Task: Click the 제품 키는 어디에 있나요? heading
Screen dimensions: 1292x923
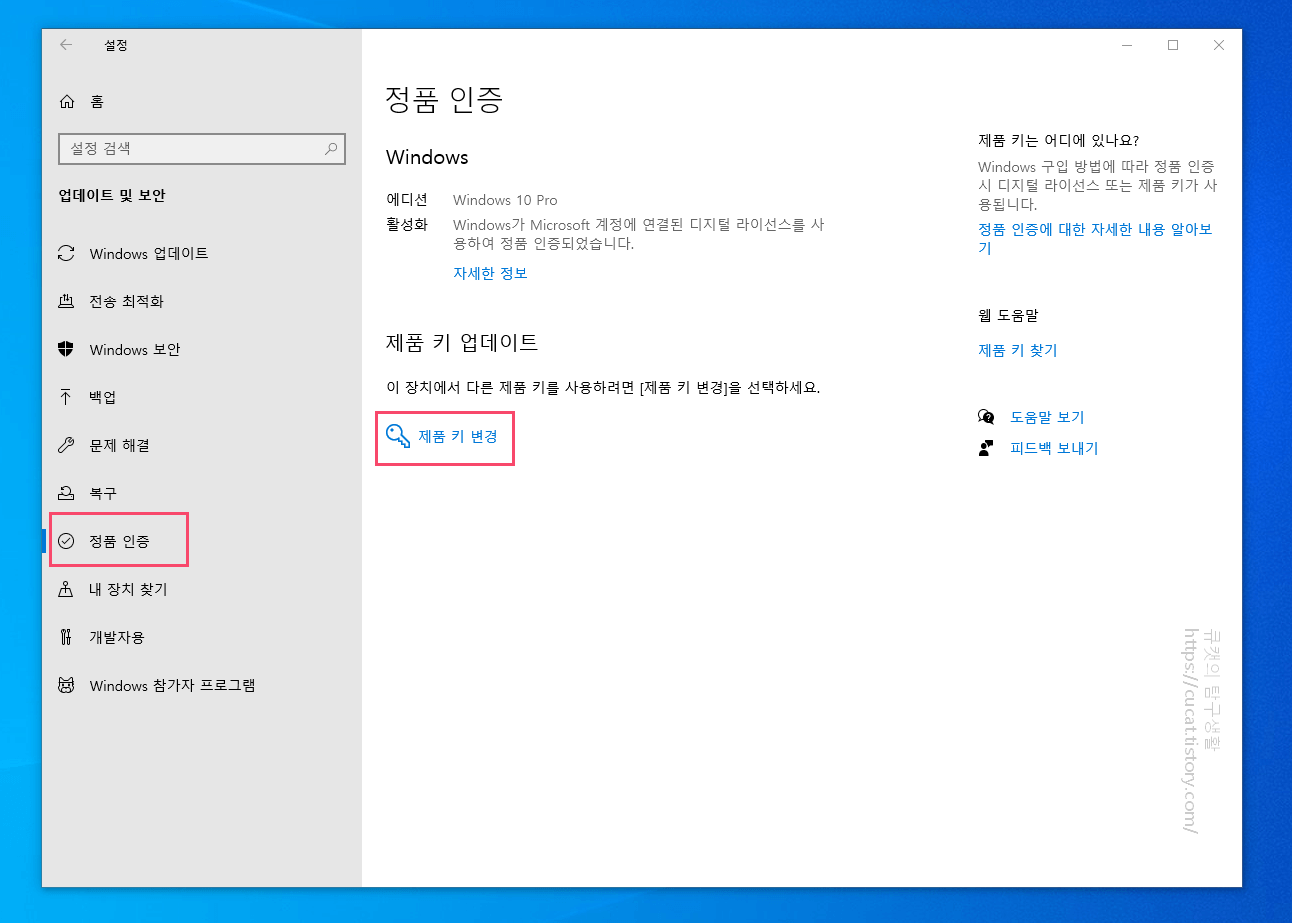Action: click(x=1058, y=140)
